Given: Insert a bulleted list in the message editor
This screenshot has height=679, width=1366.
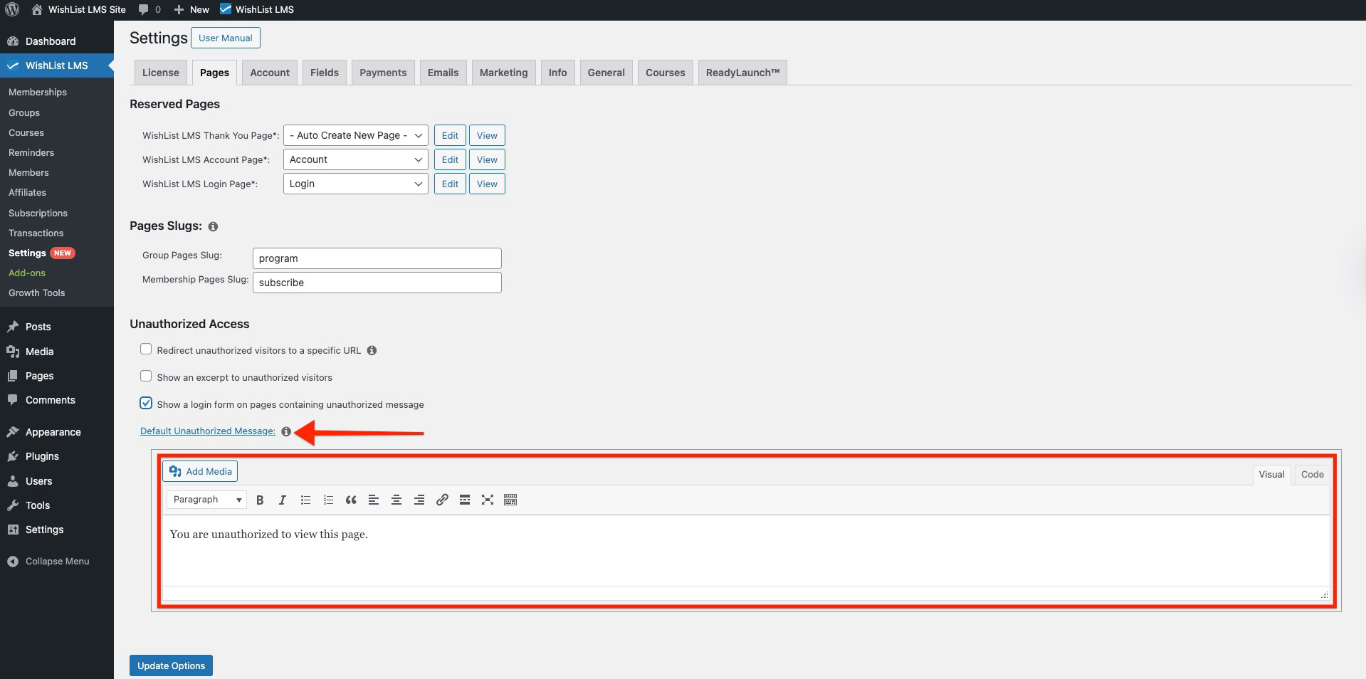Looking at the screenshot, I should coord(306,500).
